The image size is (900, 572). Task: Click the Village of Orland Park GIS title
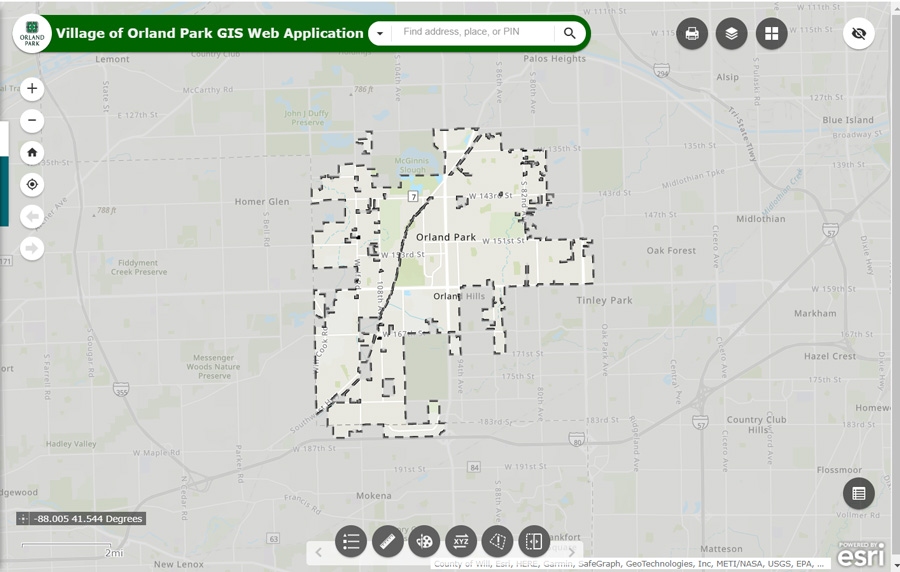pos(210,33)
